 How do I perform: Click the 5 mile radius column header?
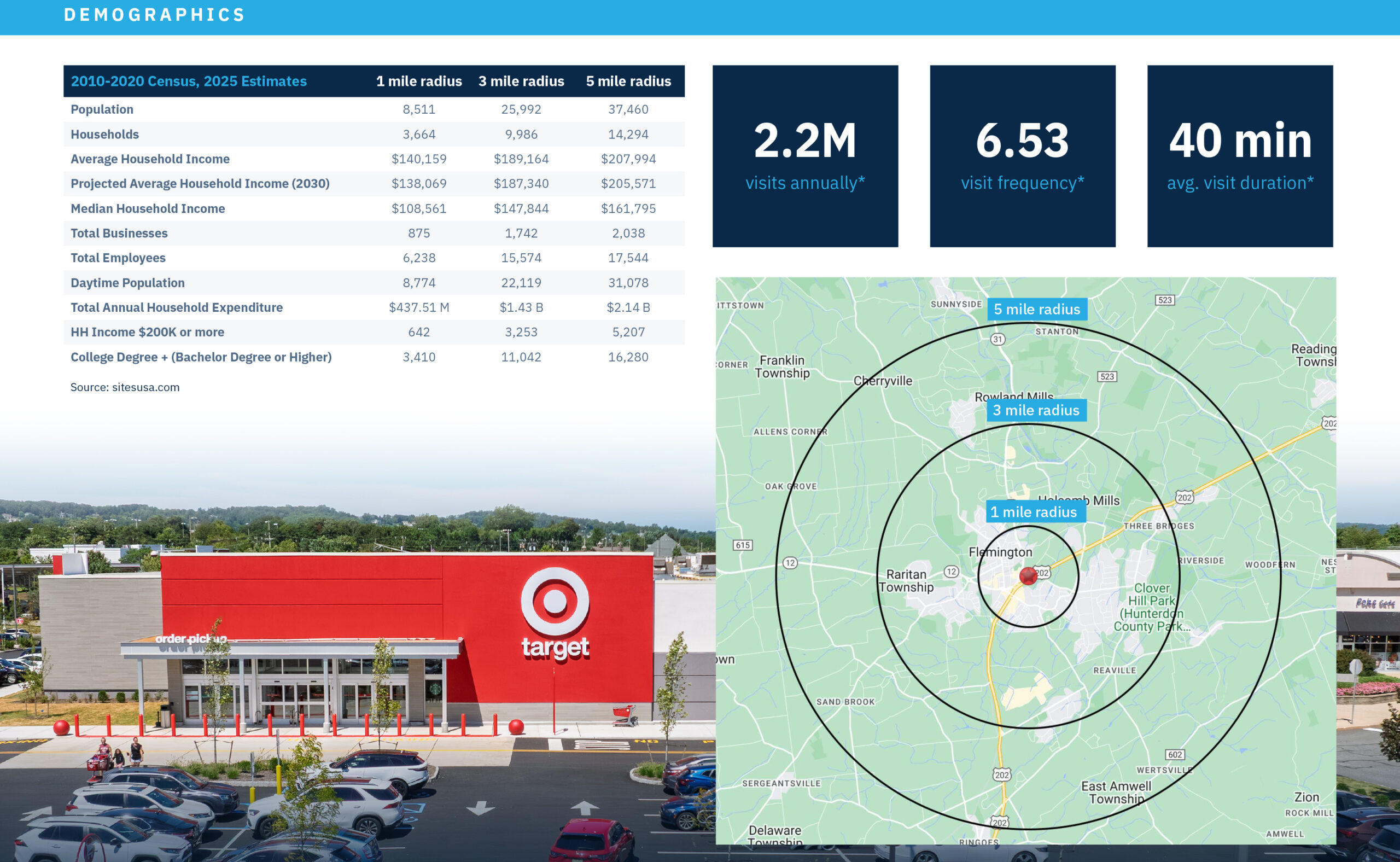[628, 81]
